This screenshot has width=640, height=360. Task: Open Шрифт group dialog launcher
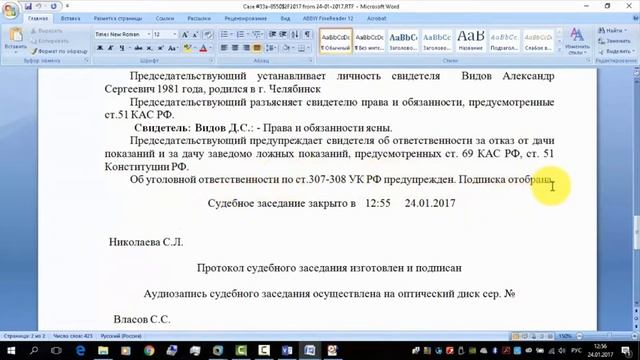click(x=211, y=60)
